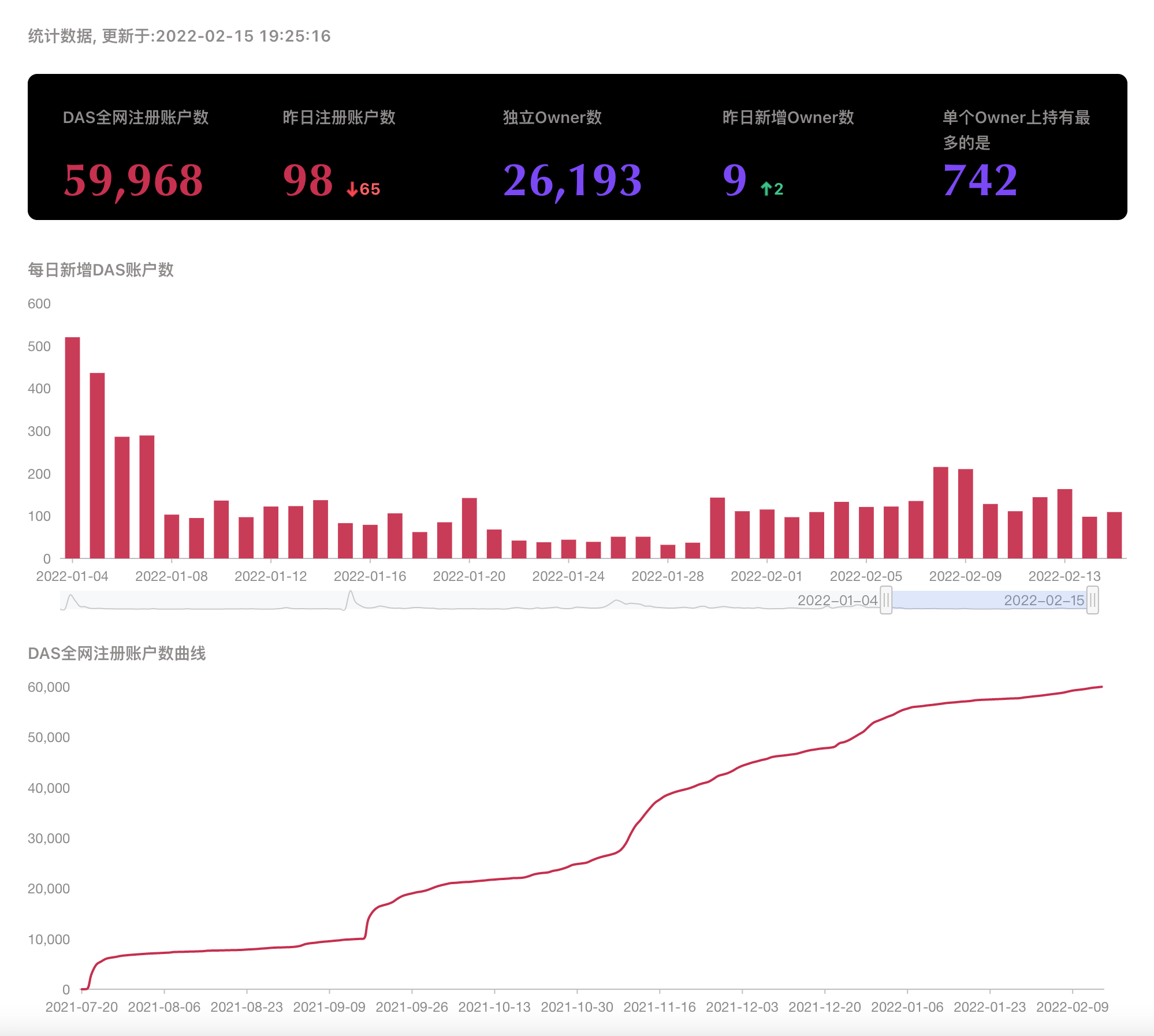Click the largest single Owner holding 742

pyautogui.click(x=980, y=181)
